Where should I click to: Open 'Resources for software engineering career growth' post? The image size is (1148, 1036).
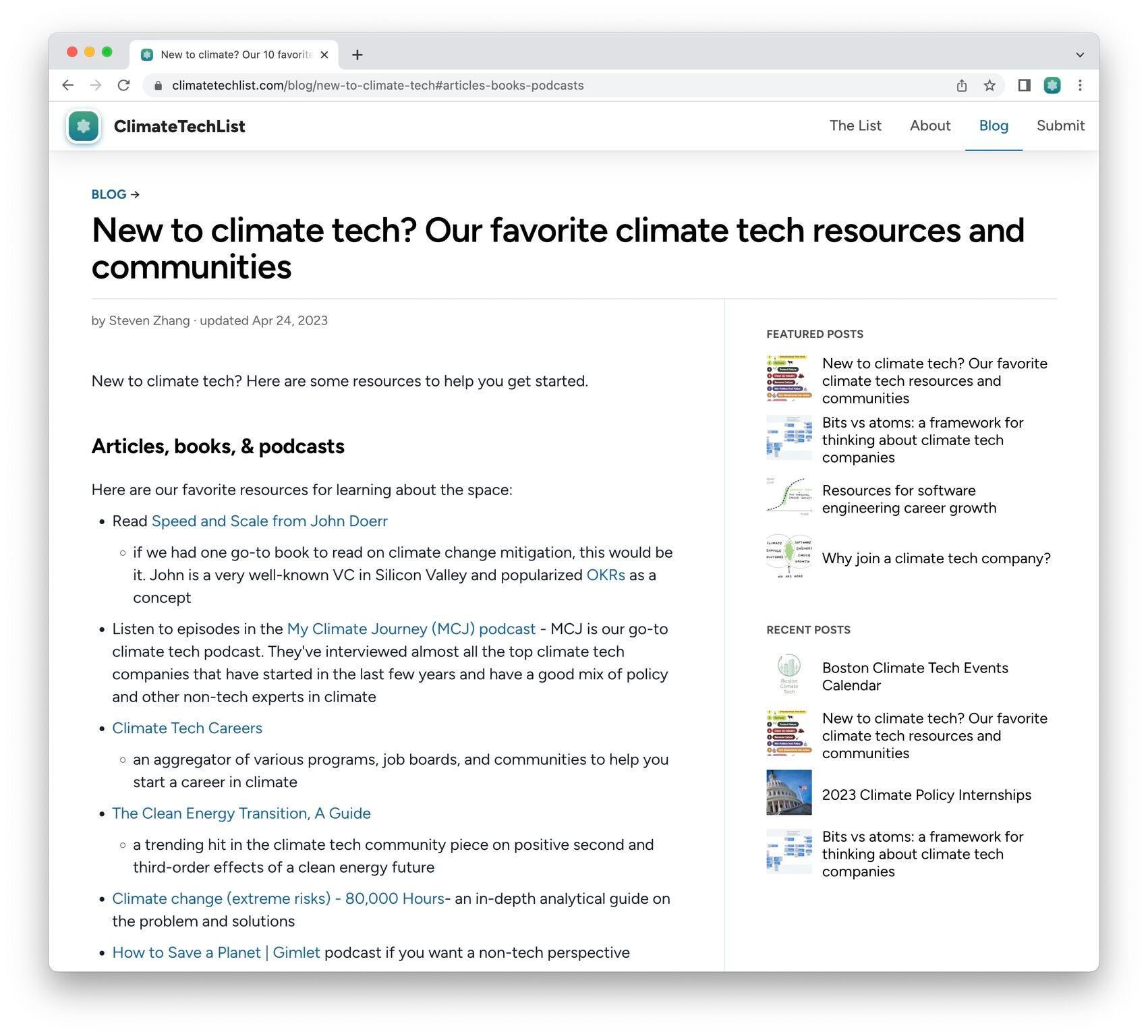[909, 499]
